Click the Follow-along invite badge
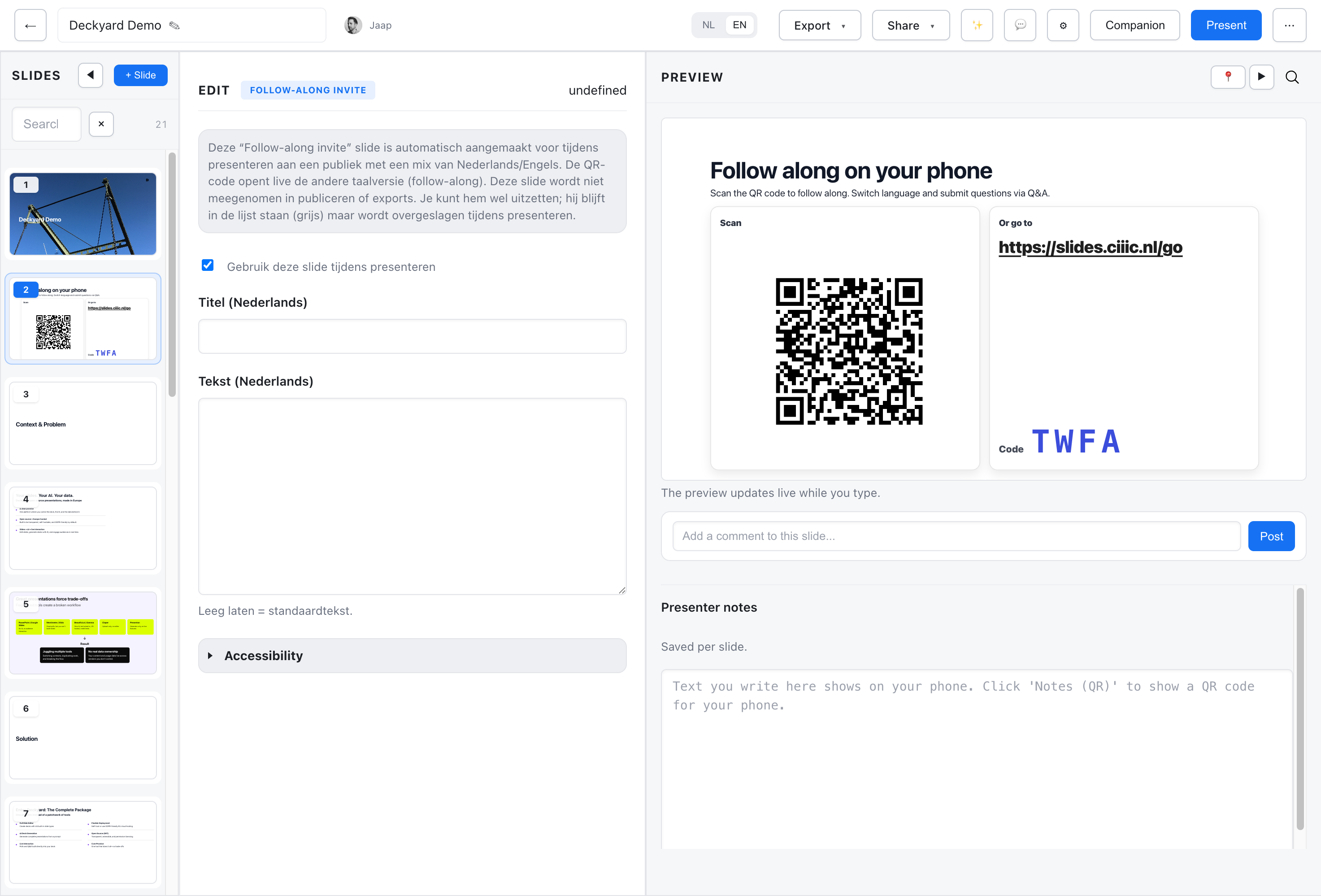The image size is (1321, 896). (308, 91)
